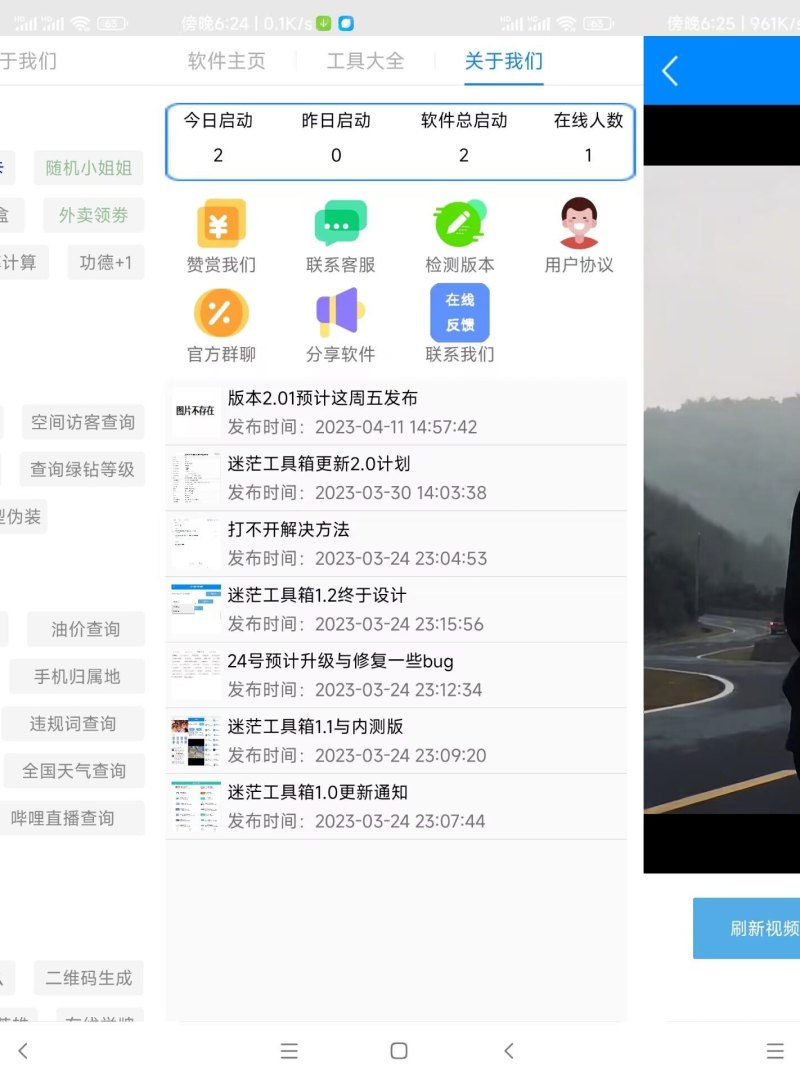Open the 油价查询 tool
Image resolution: width=800 pixels, height=1080 pixels.
coord(86,629)
